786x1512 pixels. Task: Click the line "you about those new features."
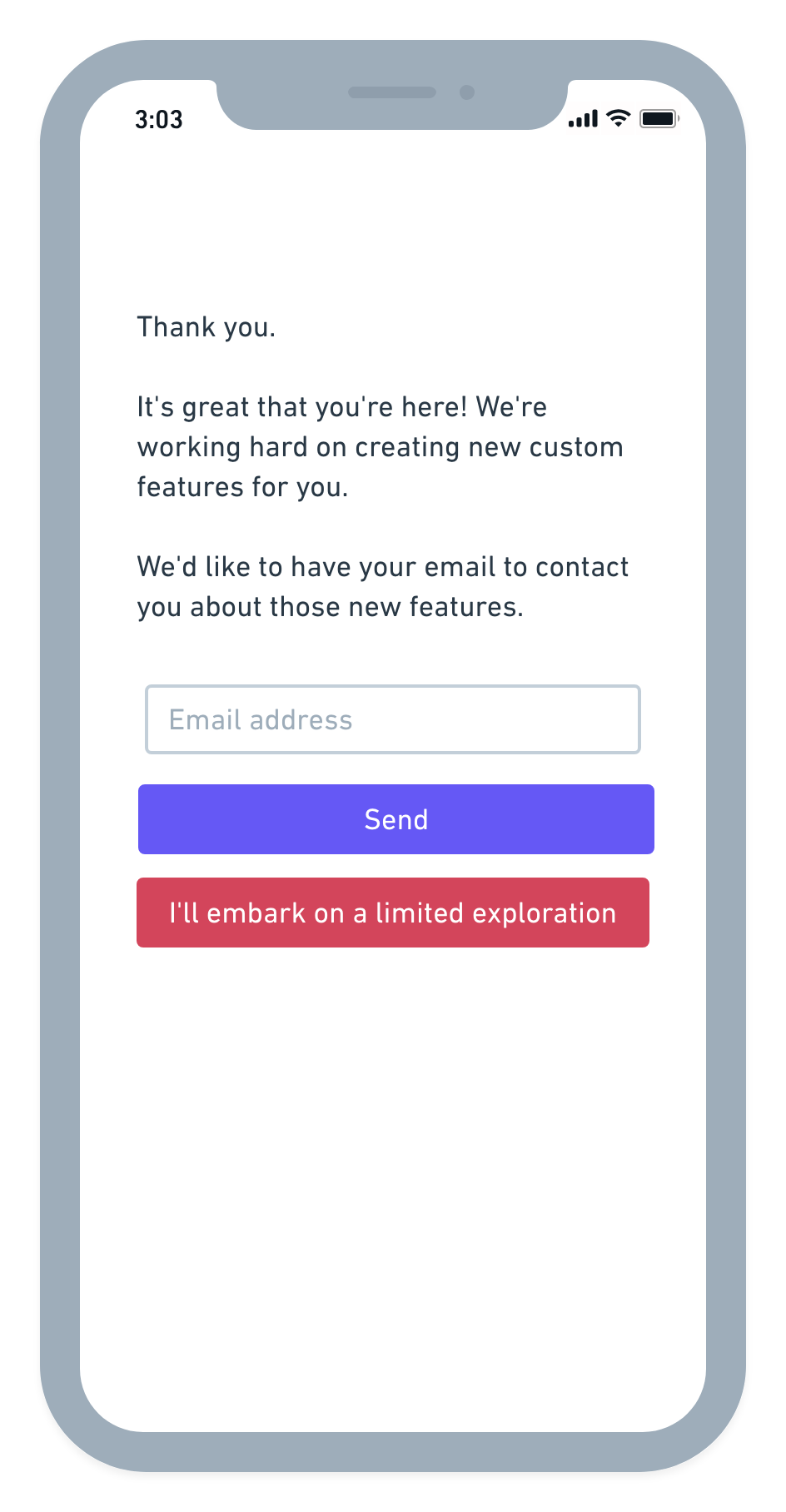click(x=331, y=607)
